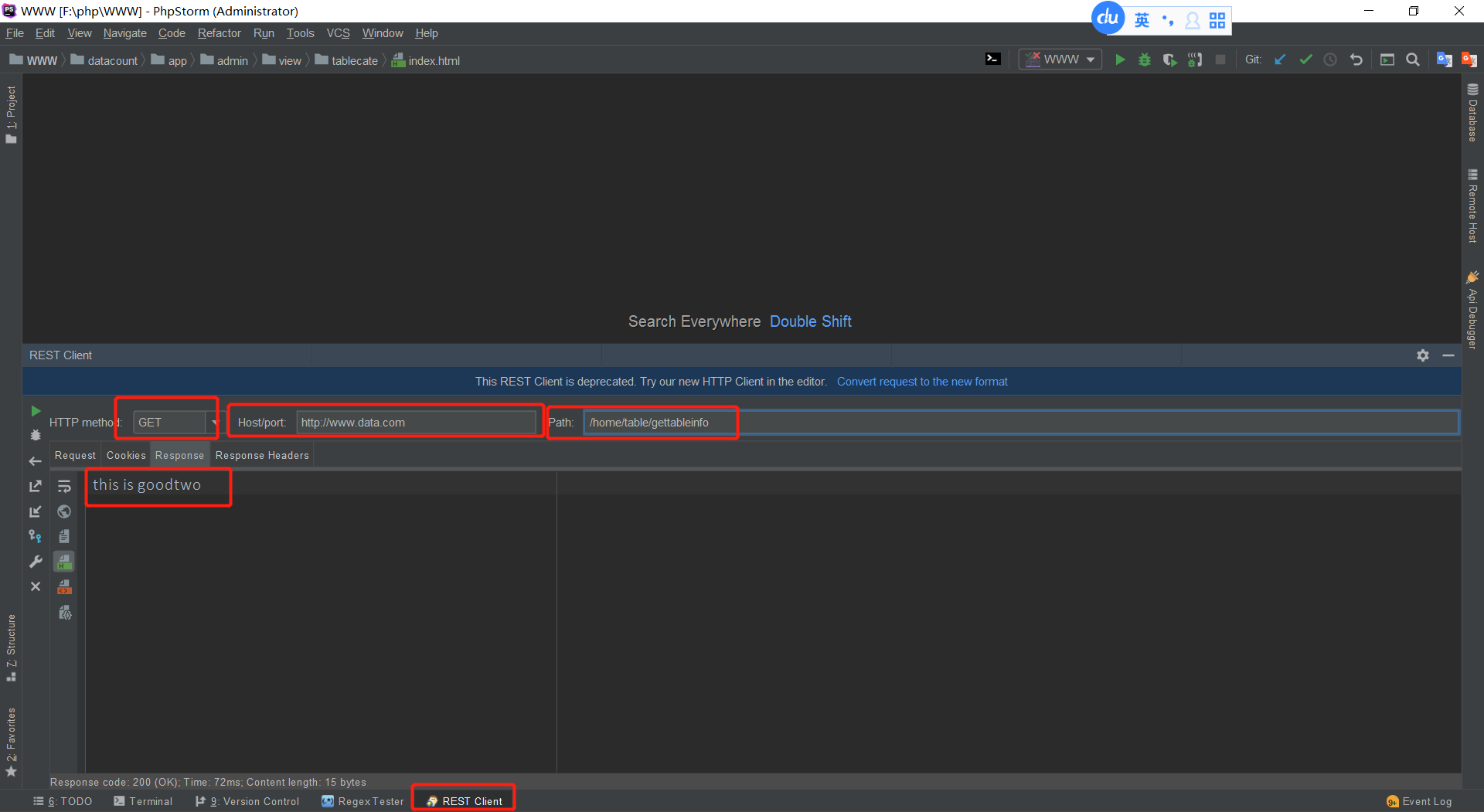The height and width of the screenshot is (812, 1484).
Task: Click the Git rollback undo arrow
Action: tap(1356, 59)
